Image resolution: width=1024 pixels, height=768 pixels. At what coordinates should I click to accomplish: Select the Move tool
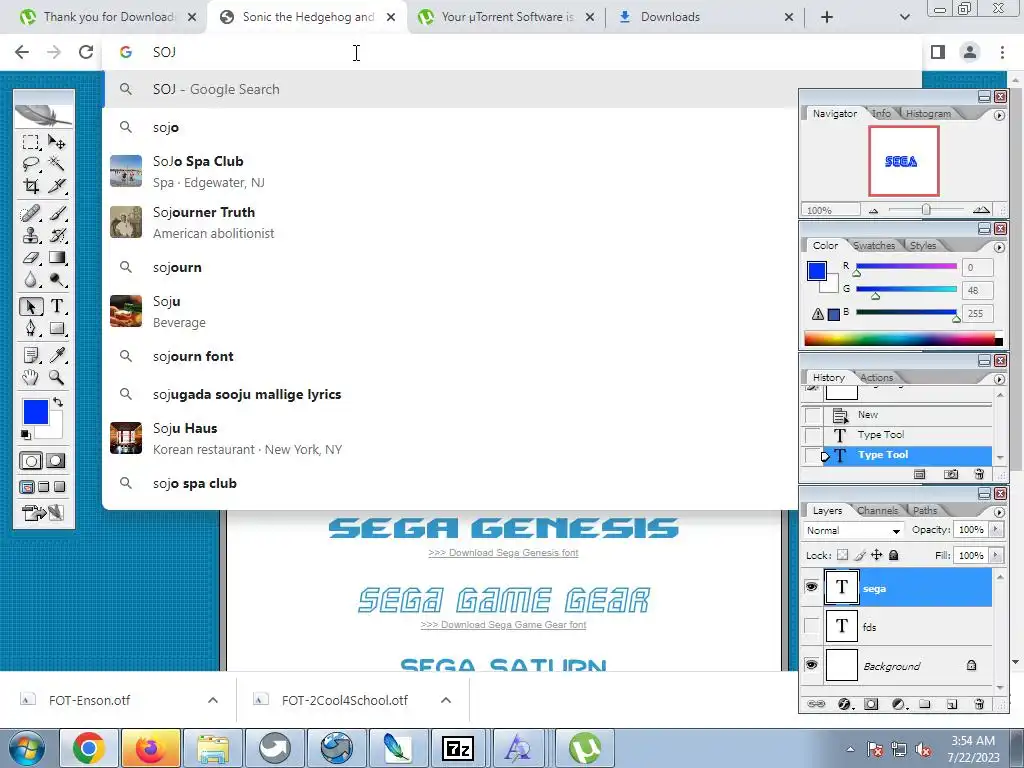[x=57, y=142]
